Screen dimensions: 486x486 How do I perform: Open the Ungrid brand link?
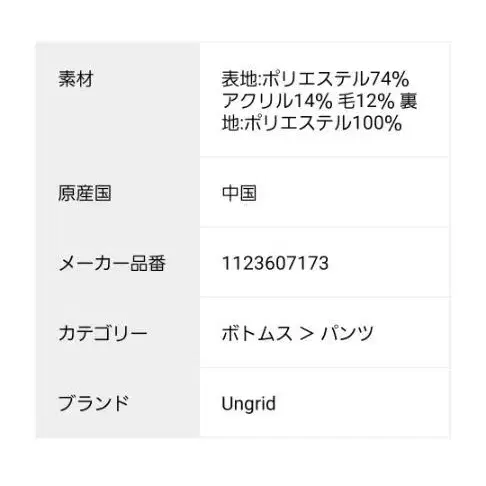249,404
